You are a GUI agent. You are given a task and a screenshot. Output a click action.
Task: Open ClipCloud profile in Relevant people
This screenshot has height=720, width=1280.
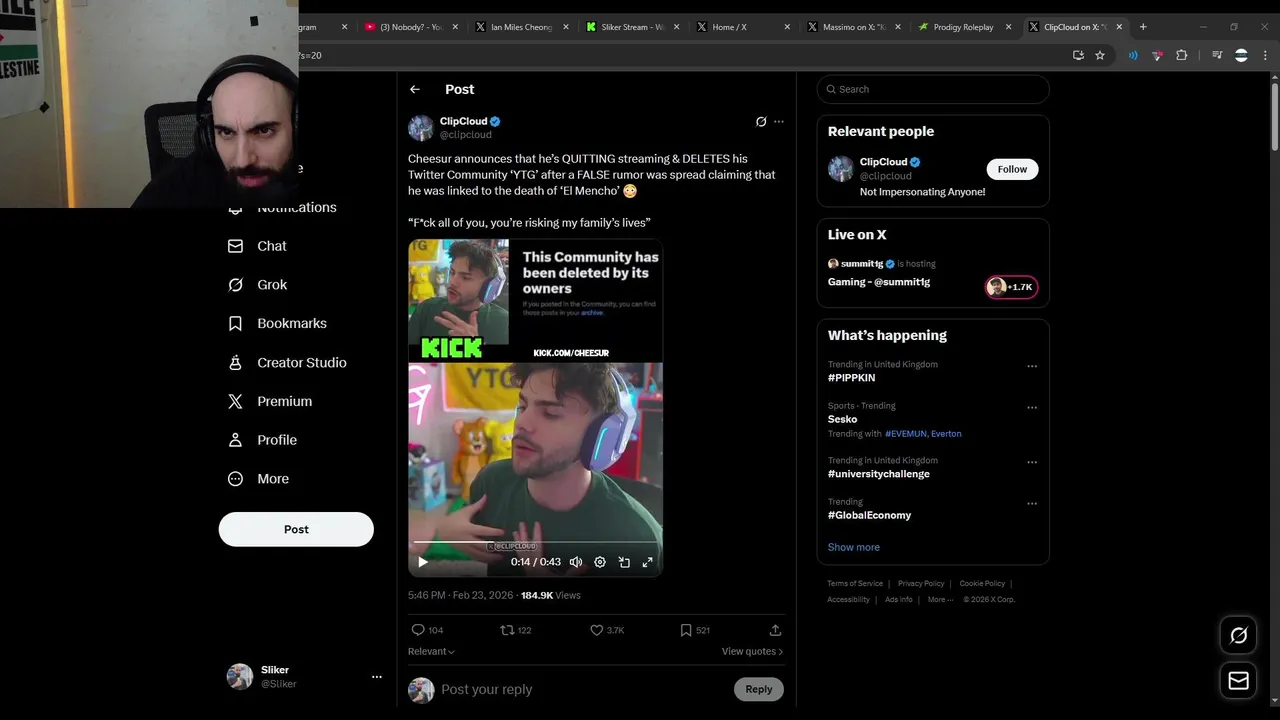pos(883,162)
